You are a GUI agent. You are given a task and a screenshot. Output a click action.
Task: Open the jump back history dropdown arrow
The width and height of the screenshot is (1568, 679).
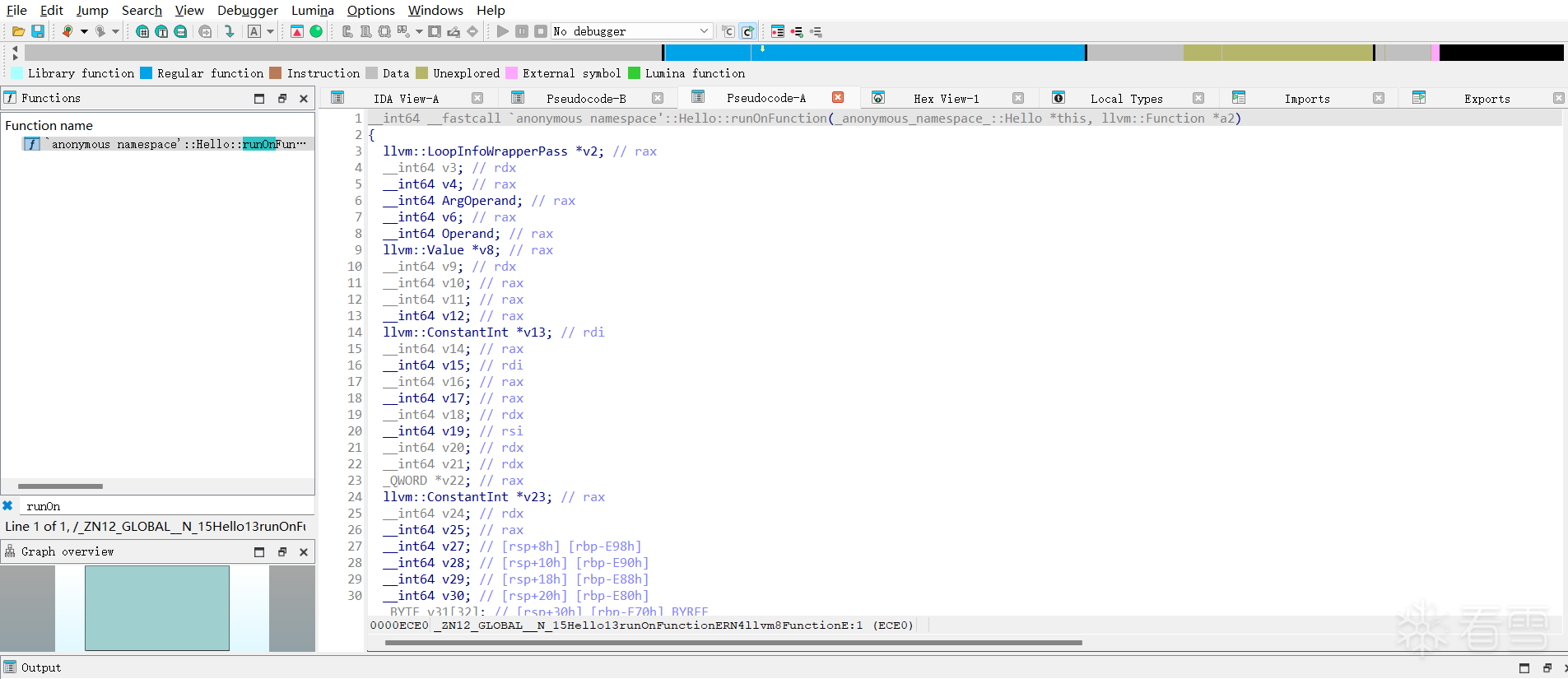(x=84, y=31)
